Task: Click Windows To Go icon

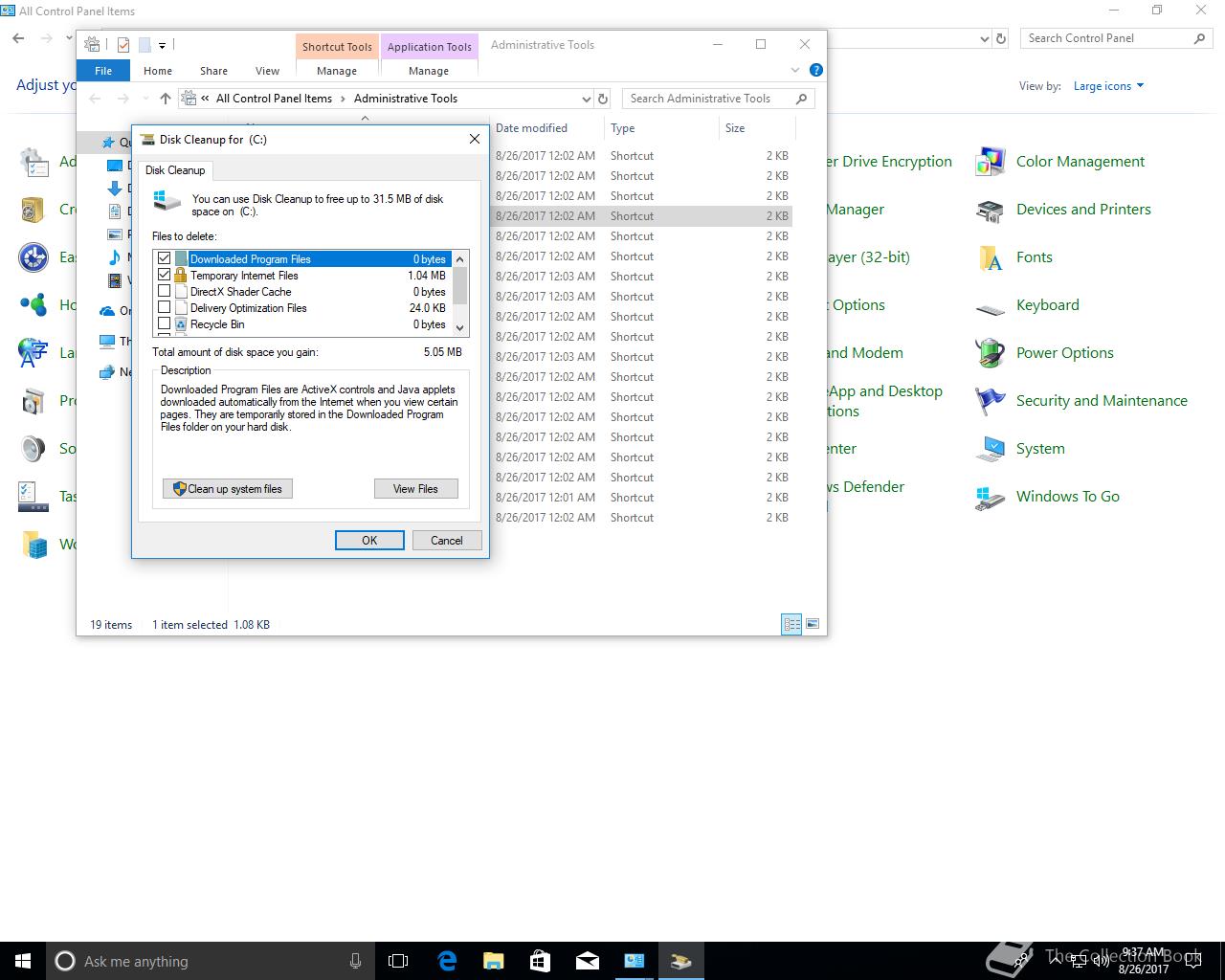Action: click(x=990, y=497)
